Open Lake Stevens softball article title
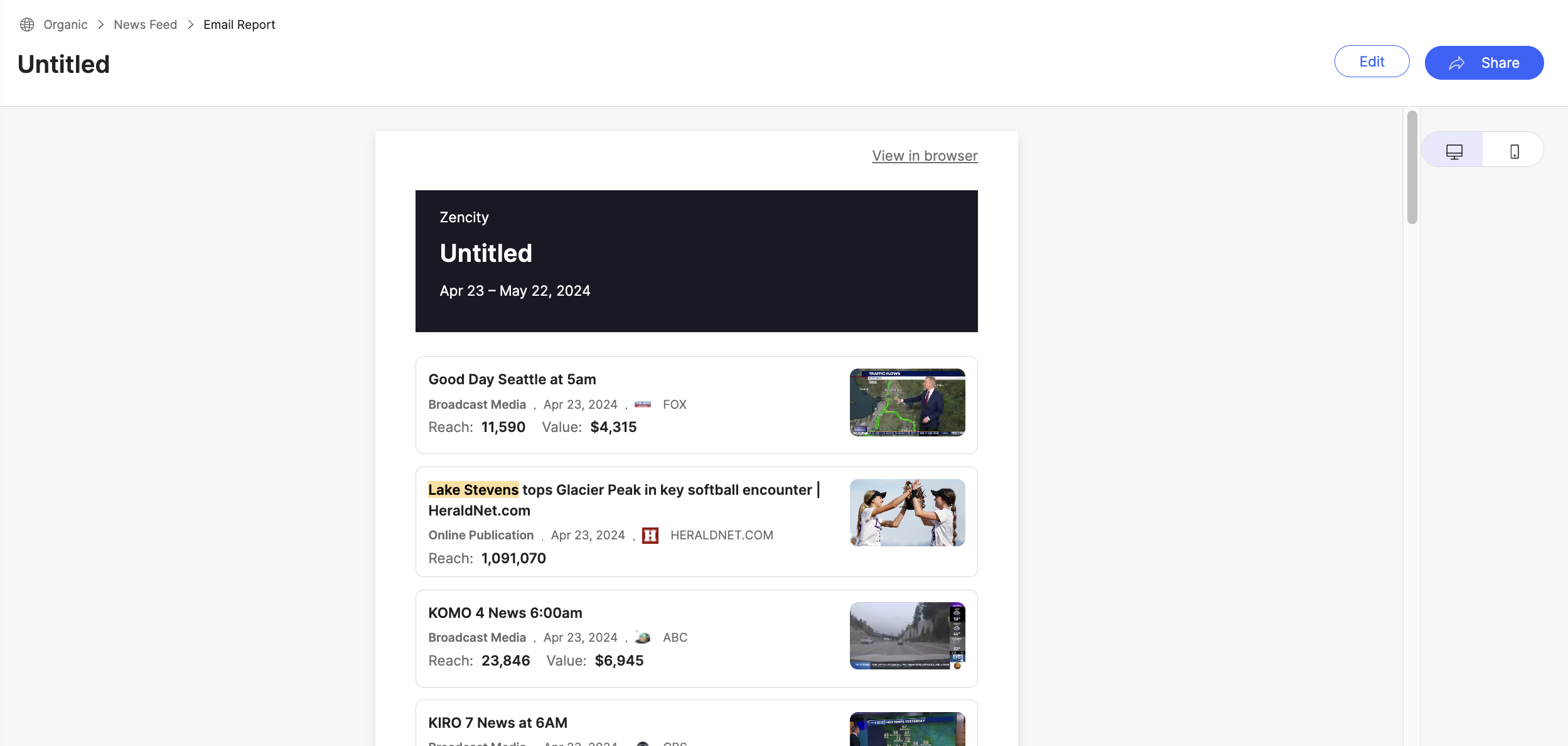 [x=624, y=500]
